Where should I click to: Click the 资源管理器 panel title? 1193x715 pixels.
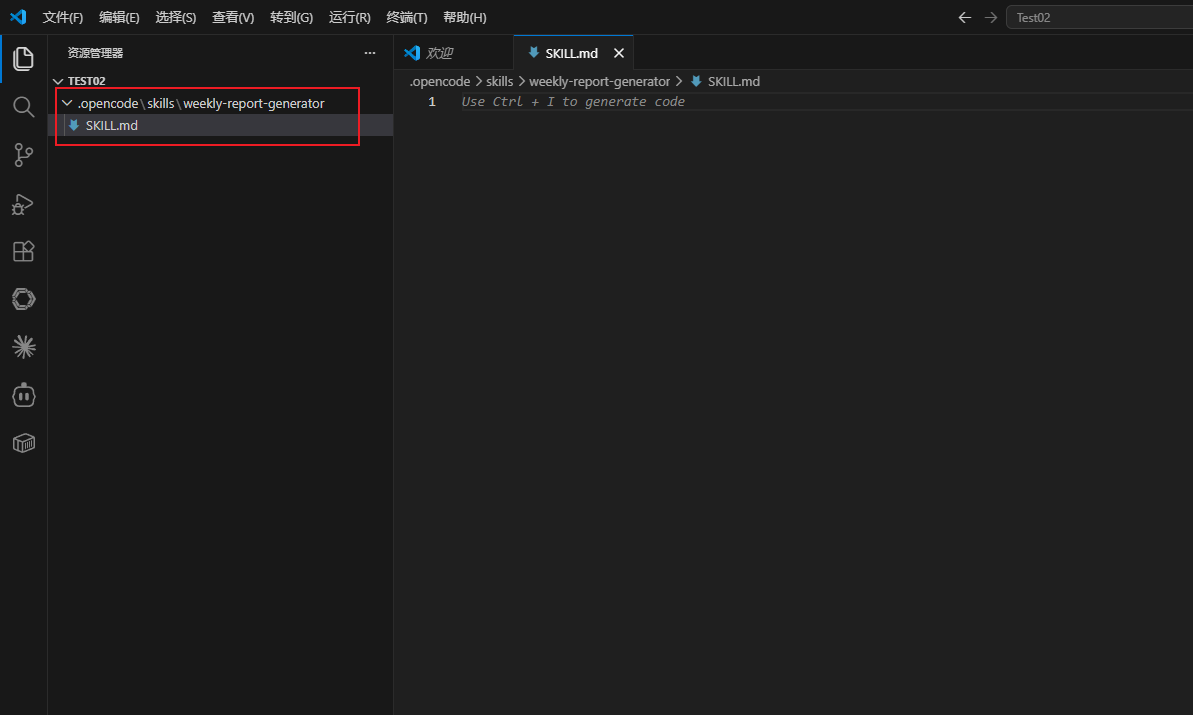95,53
